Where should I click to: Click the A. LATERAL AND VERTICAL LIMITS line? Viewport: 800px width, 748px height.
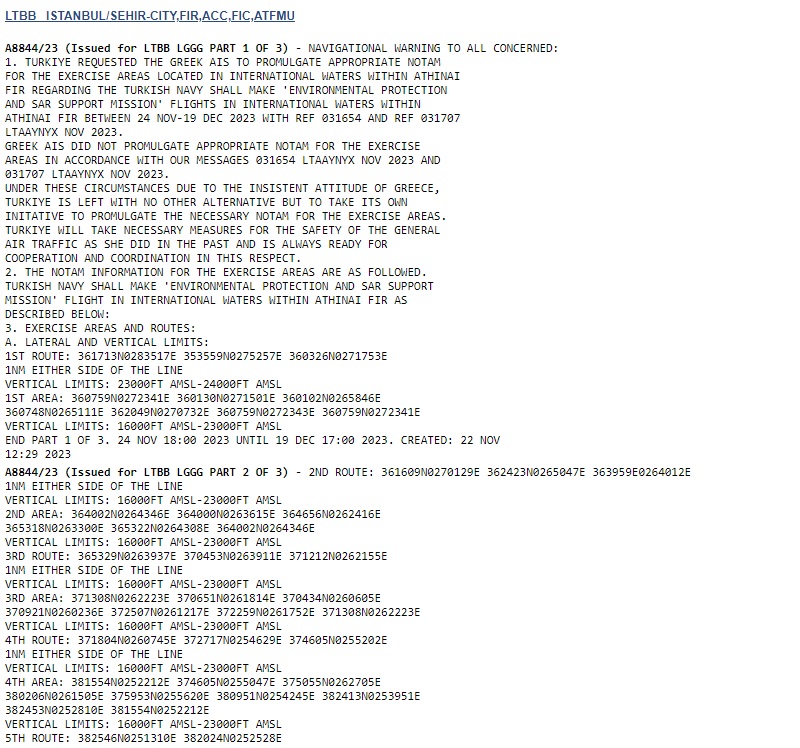(x=107, y=342)
